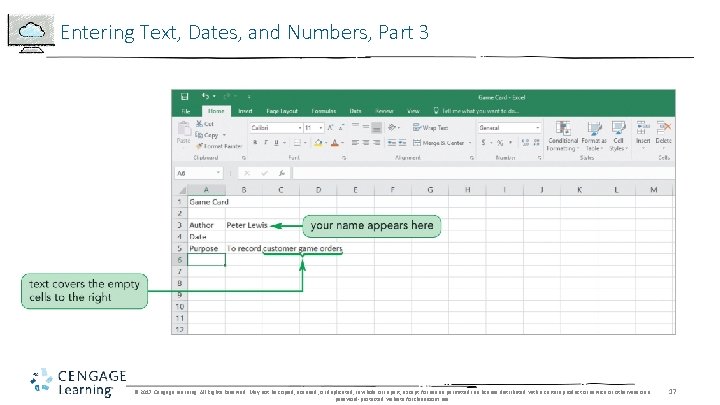
Task: Apply Comma Style icon
Action: coord(511,143)
